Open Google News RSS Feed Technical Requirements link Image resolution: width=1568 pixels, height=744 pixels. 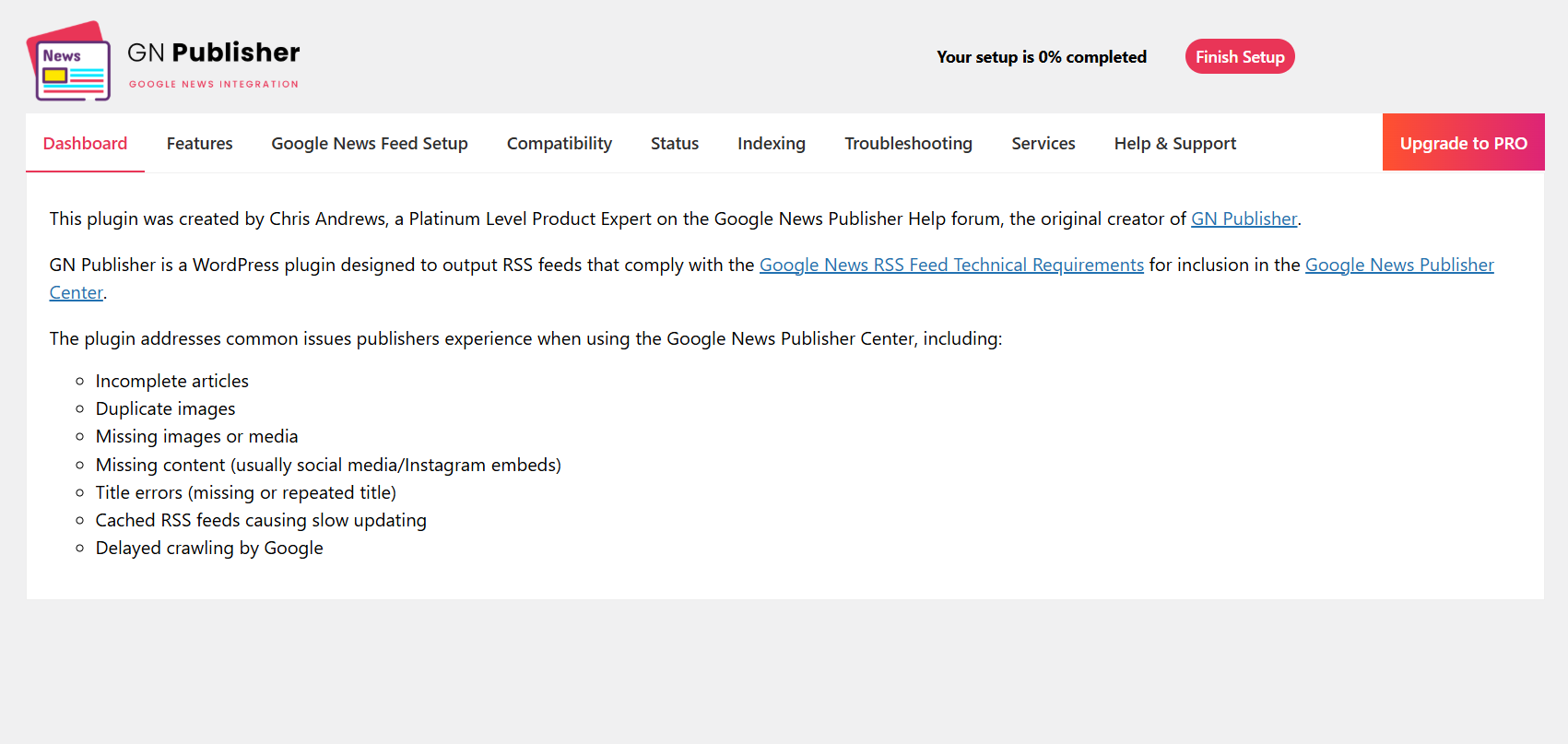click(x=951, y=265)
